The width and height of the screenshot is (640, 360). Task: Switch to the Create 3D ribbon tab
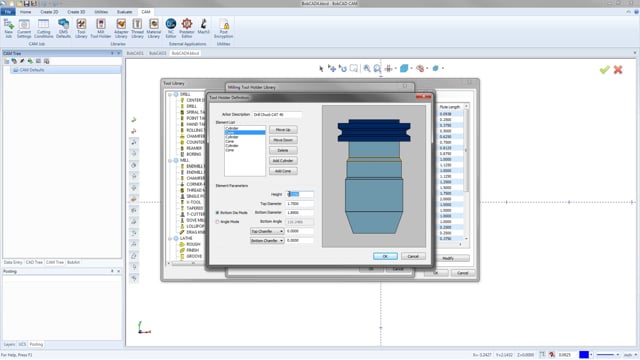point(76,12)
